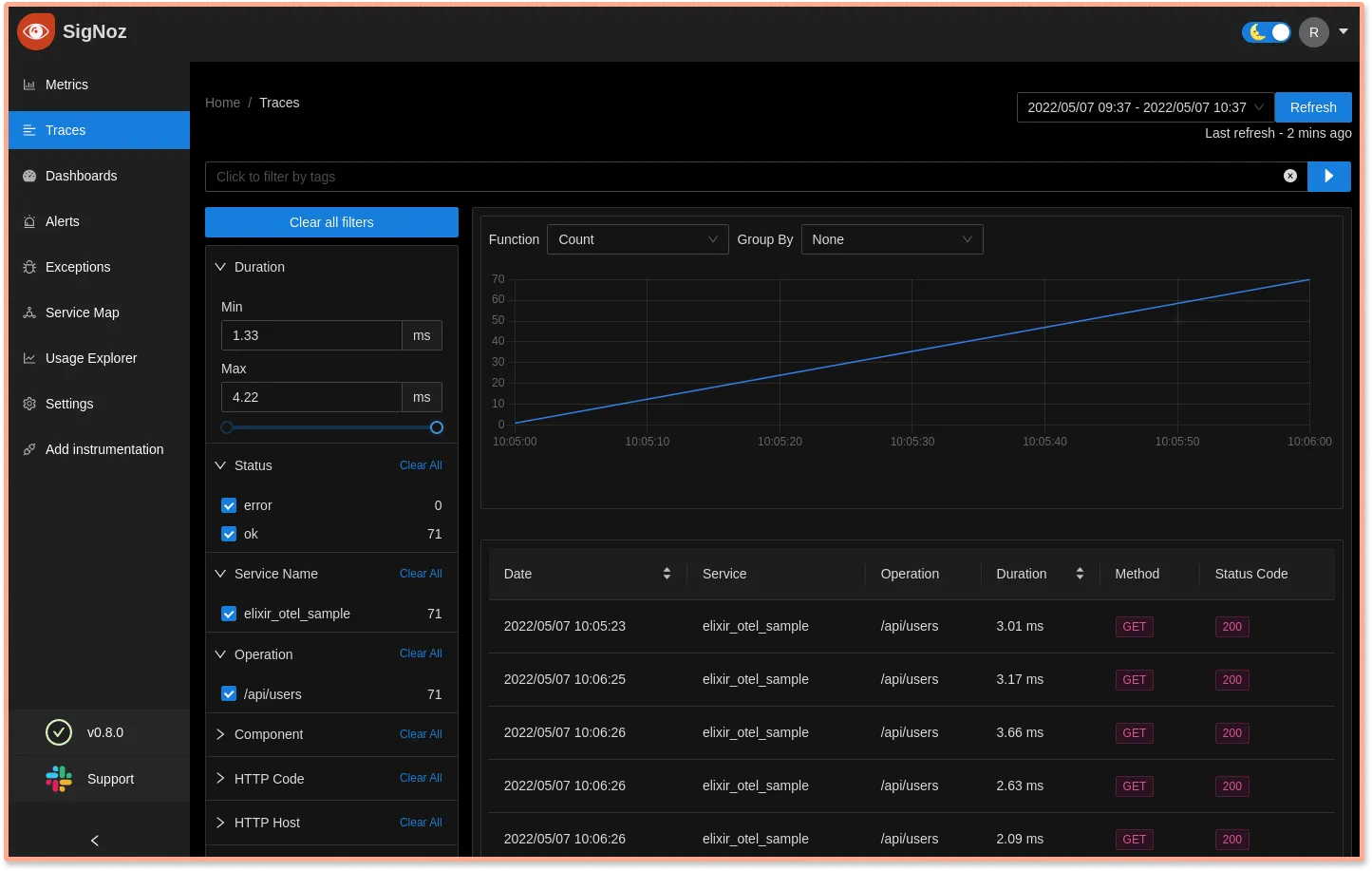Viewport: 1372px width, 871px height.
Task: Click the Usage Explorer line chart icon
Action: pyautogui.click(x=29, y=358)
